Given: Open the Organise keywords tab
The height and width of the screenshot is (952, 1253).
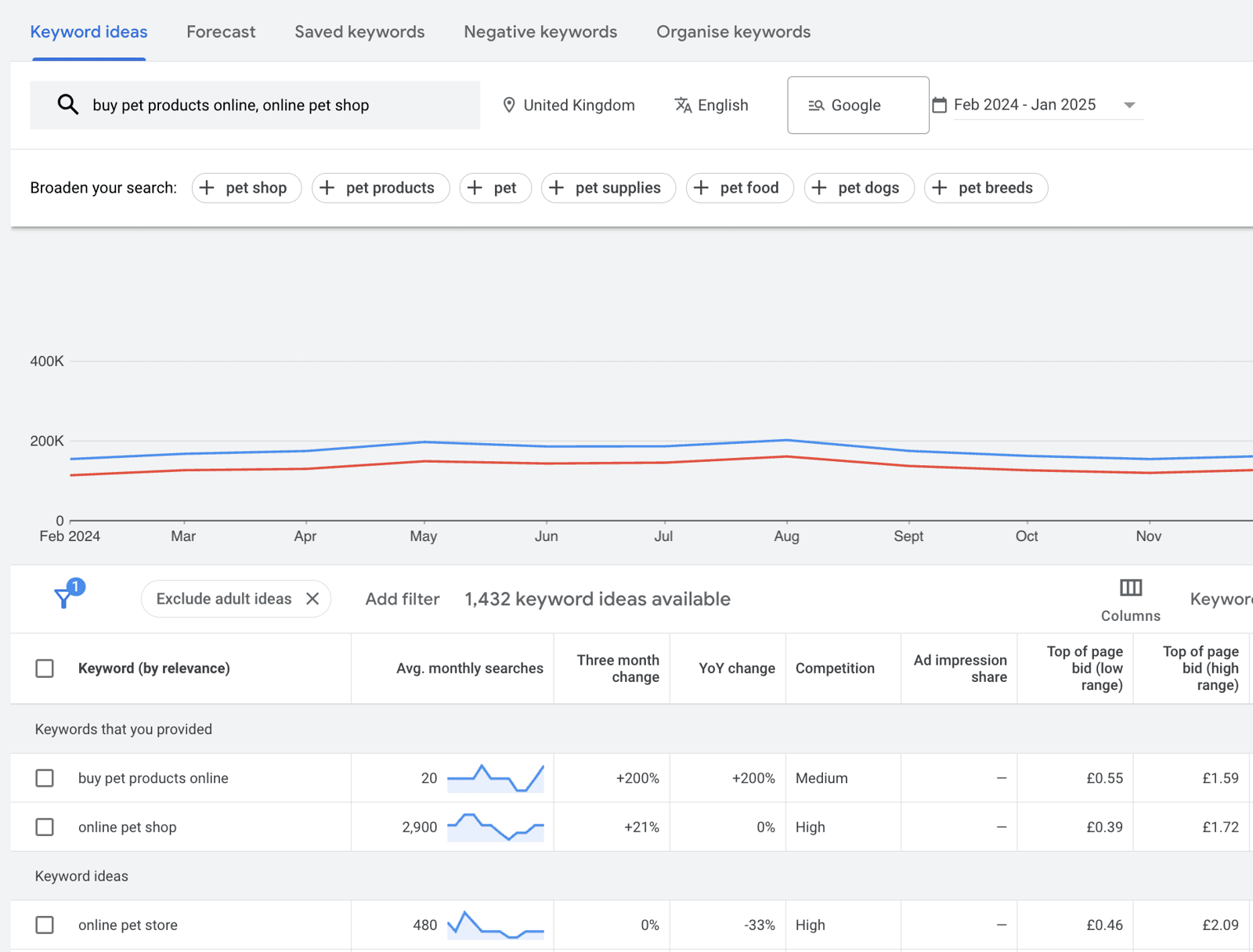Looking at the screenshot, I should point(733,32).
